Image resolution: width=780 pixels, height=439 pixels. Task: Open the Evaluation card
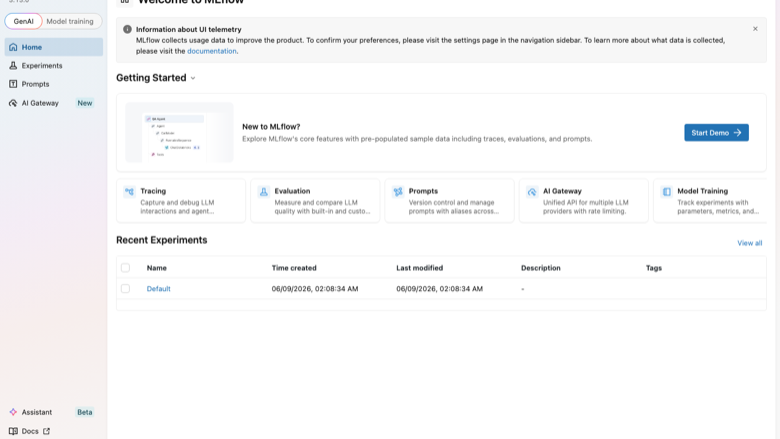[x=315, y=201]
